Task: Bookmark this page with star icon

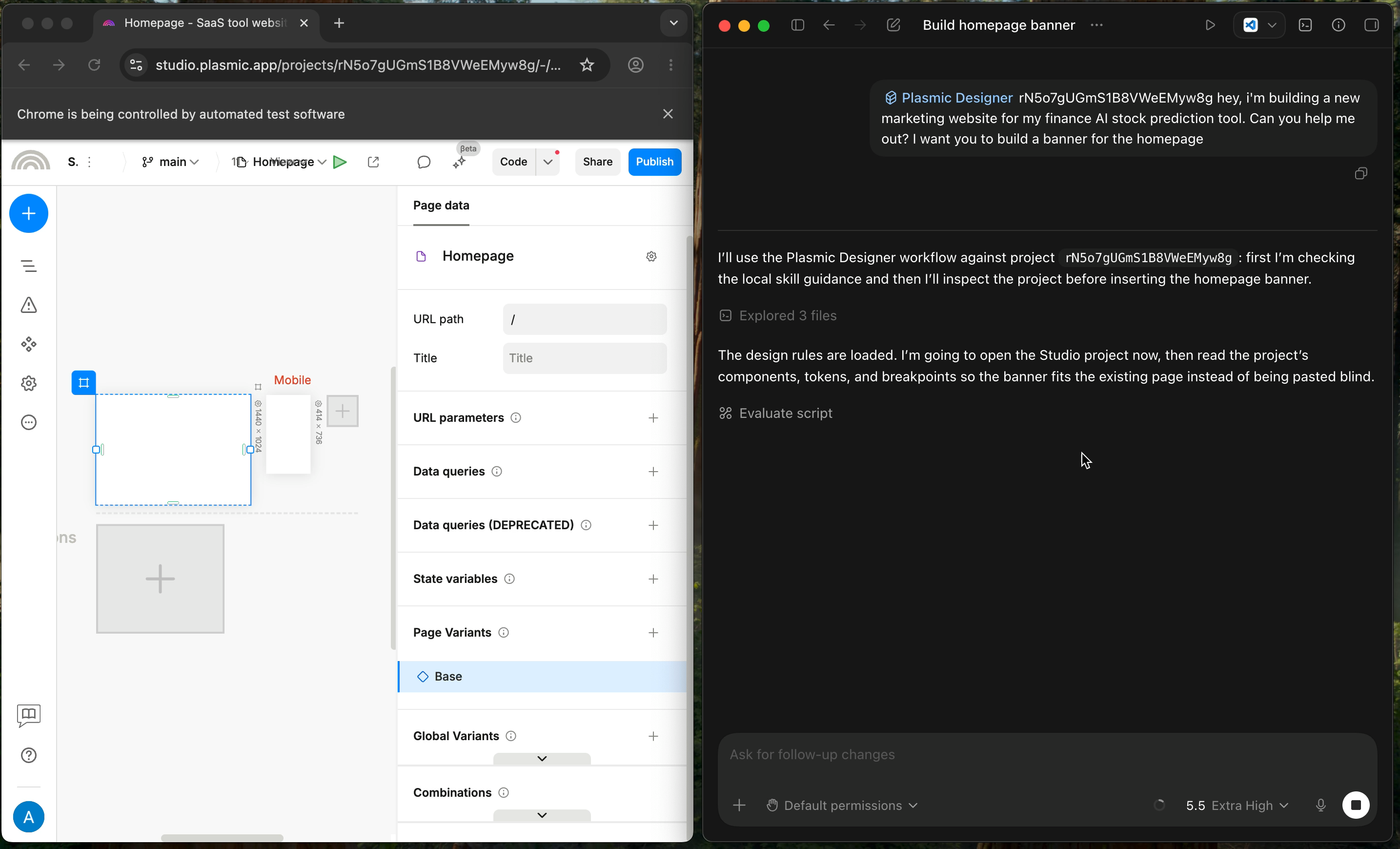Action: tap(587, 65)
